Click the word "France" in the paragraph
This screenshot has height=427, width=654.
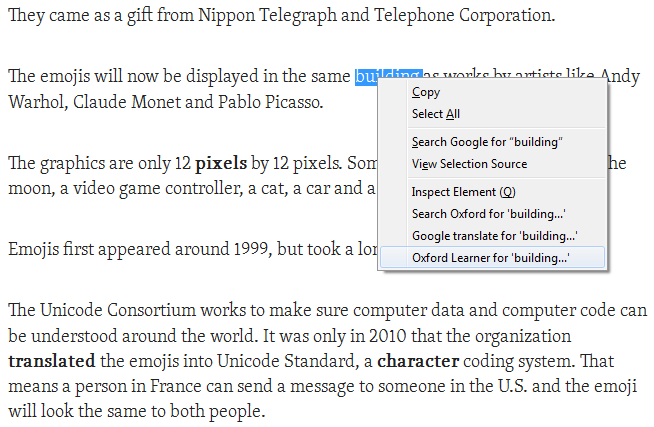tap(176, 386)
